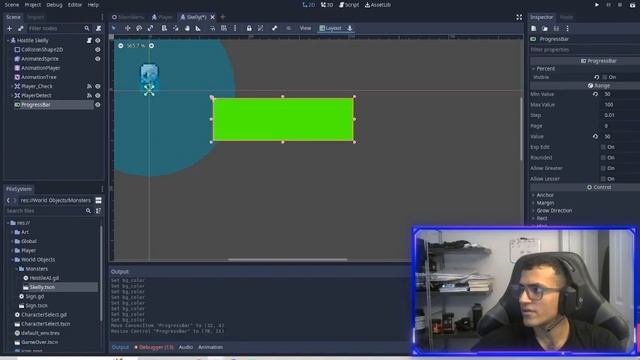The height and width of the screenshot is (360, 640).
Task: Select the Rotate Mode tool
Action: pos(139,28)
